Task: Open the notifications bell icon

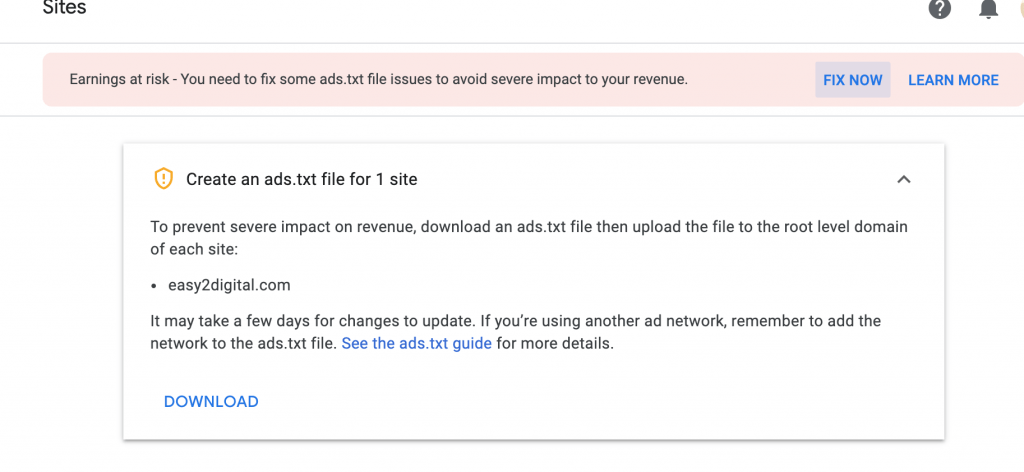Action: (x=988, y=8)
